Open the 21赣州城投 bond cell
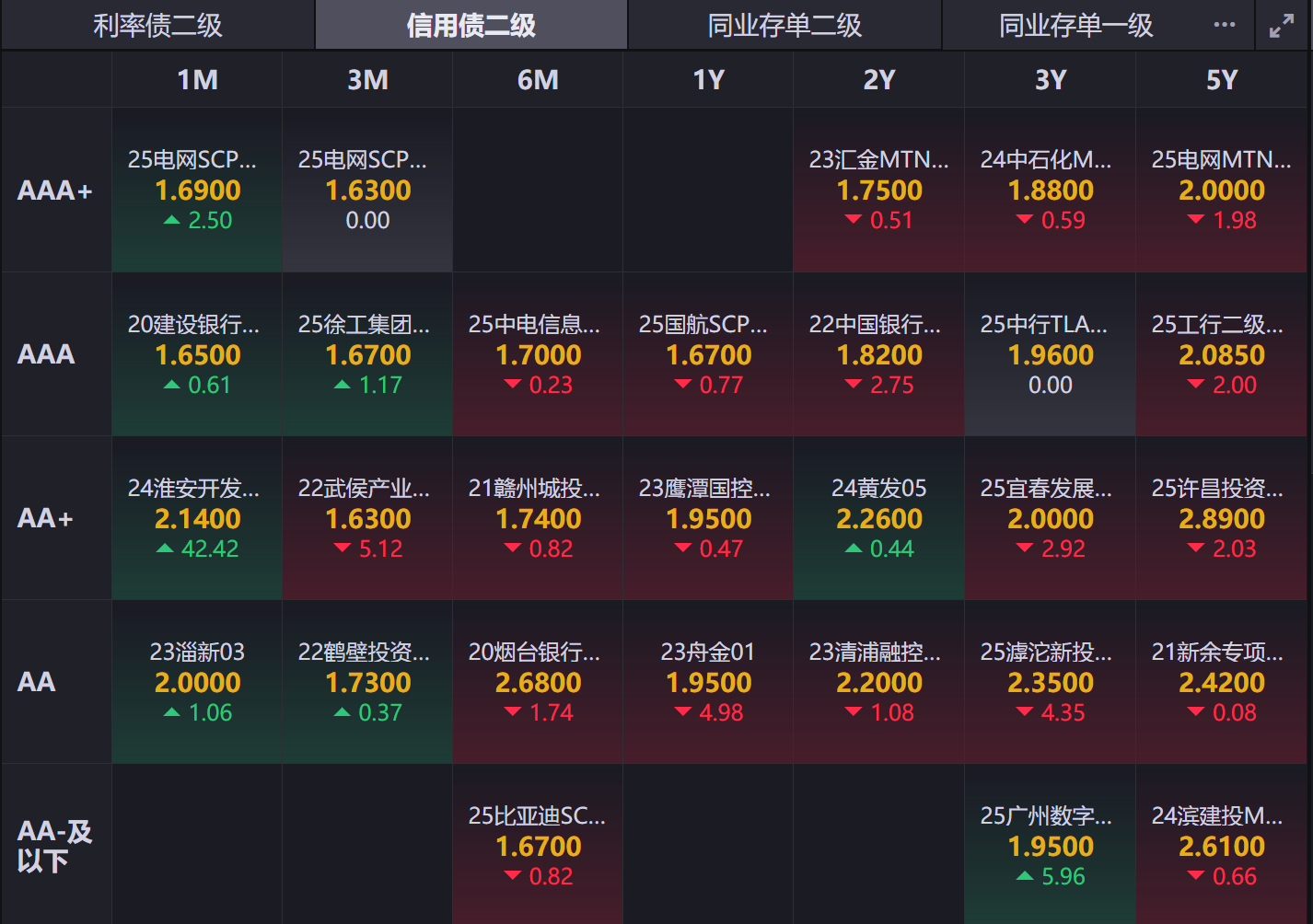The width and height of the screenshot is (1313, 924). click(538, 518)
